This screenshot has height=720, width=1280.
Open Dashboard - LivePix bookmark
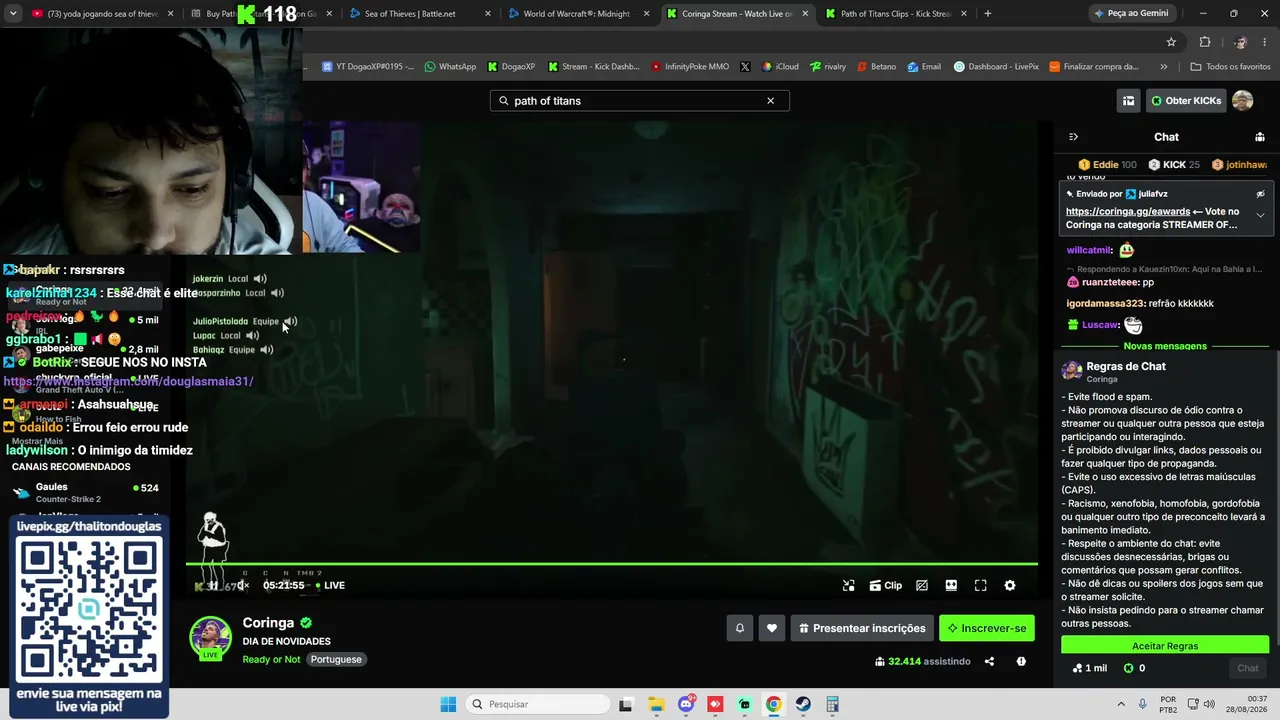pos(996,67)
